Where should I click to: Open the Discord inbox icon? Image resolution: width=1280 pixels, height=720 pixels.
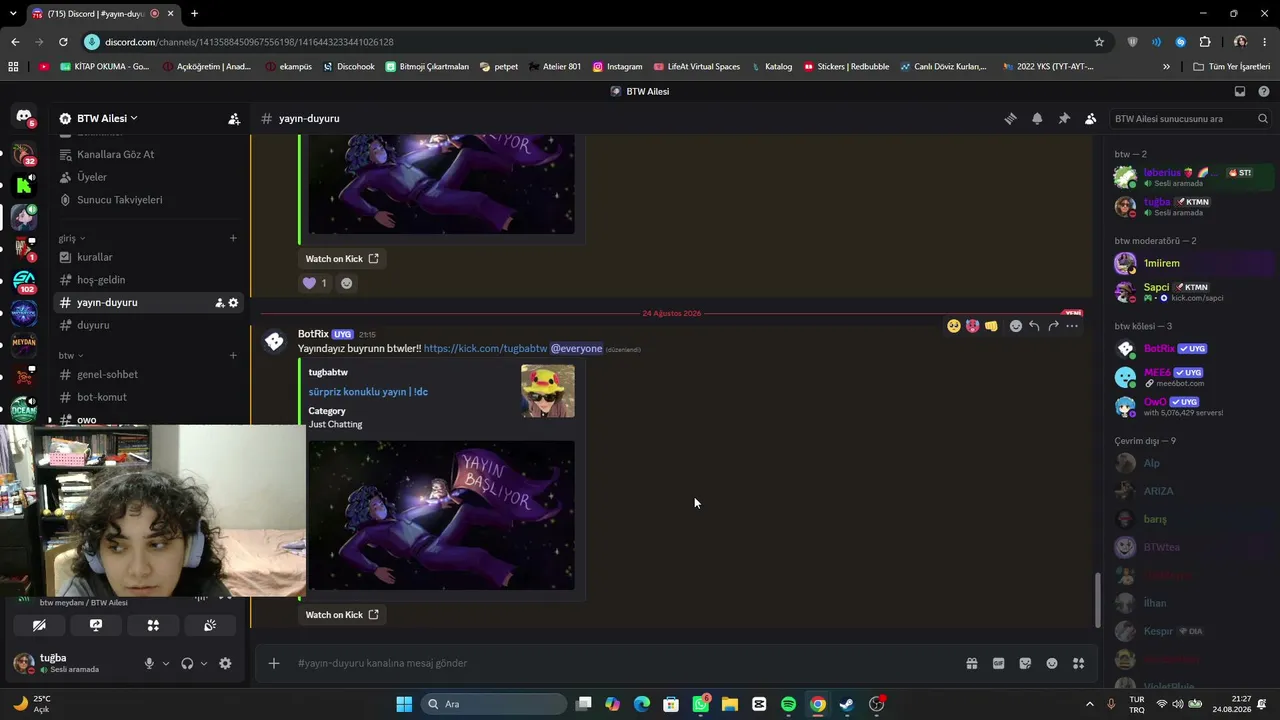click(1240, 91)
